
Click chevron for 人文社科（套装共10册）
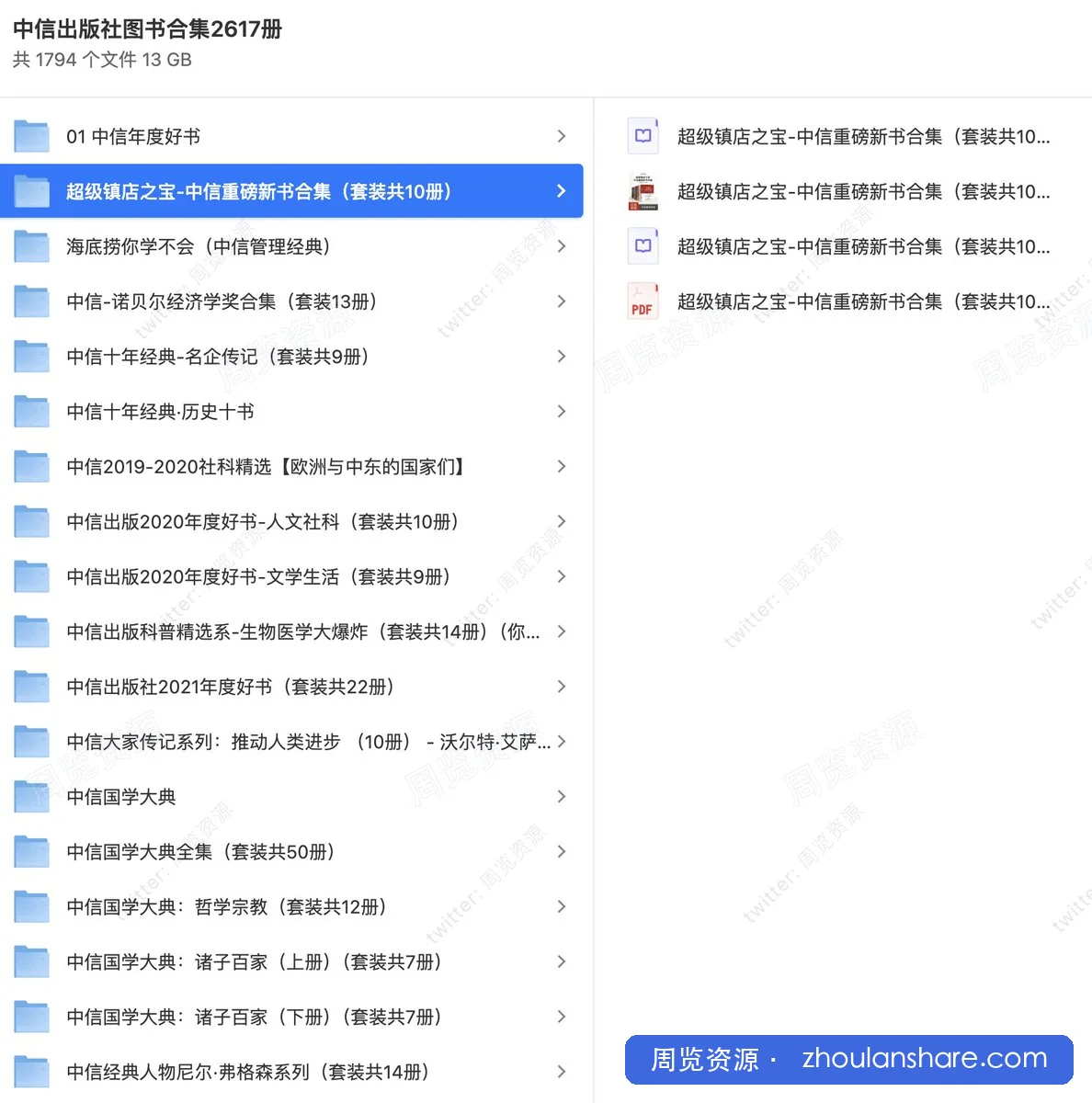pyautogui.click(x=562, y=521)
